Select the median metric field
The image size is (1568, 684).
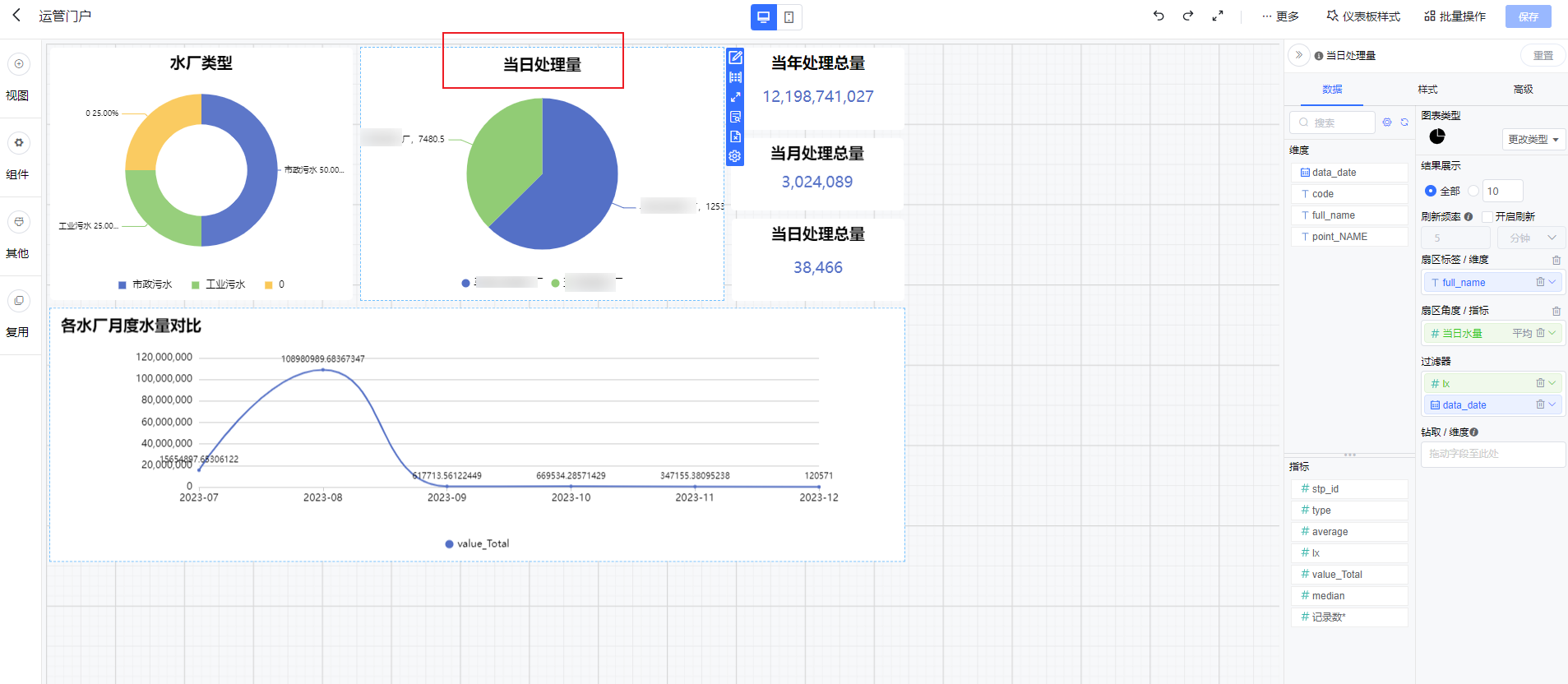point(1349,596)
